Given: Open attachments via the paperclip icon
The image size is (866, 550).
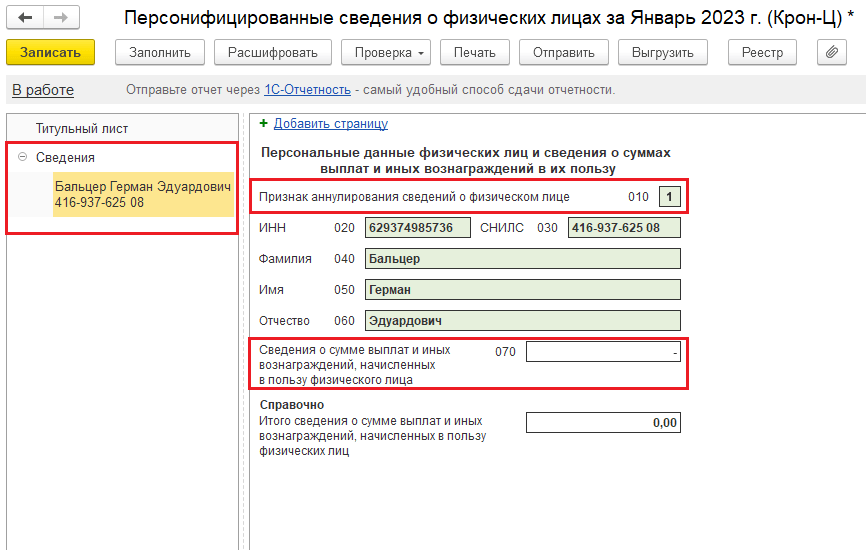Looking at the screenshot, I should click(831, 53).
